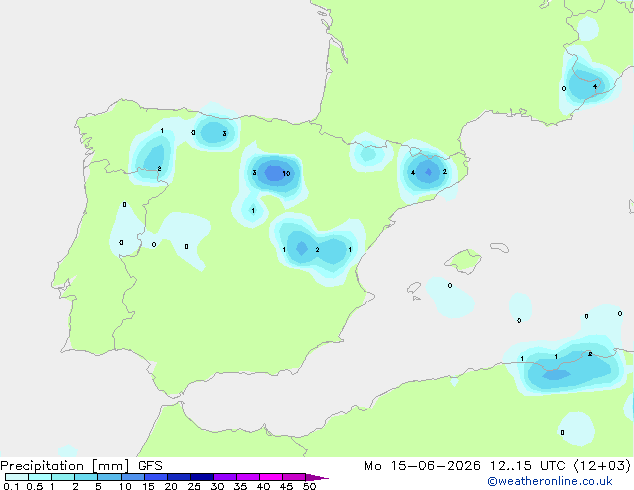This screenshot has height=490, width=634.
Task: Click the 'Precipitation [mm] GFS' title text
Action: pos(81,466)
